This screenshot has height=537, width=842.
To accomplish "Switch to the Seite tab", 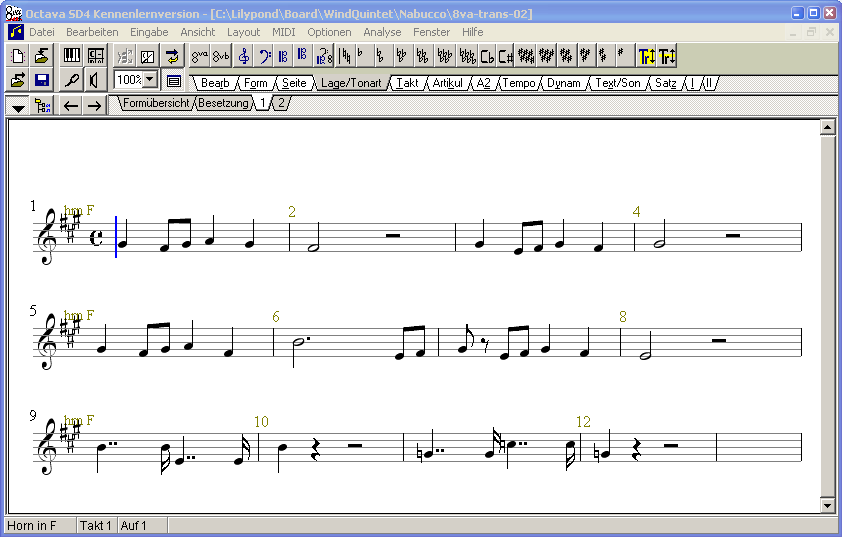I will 294,83.
